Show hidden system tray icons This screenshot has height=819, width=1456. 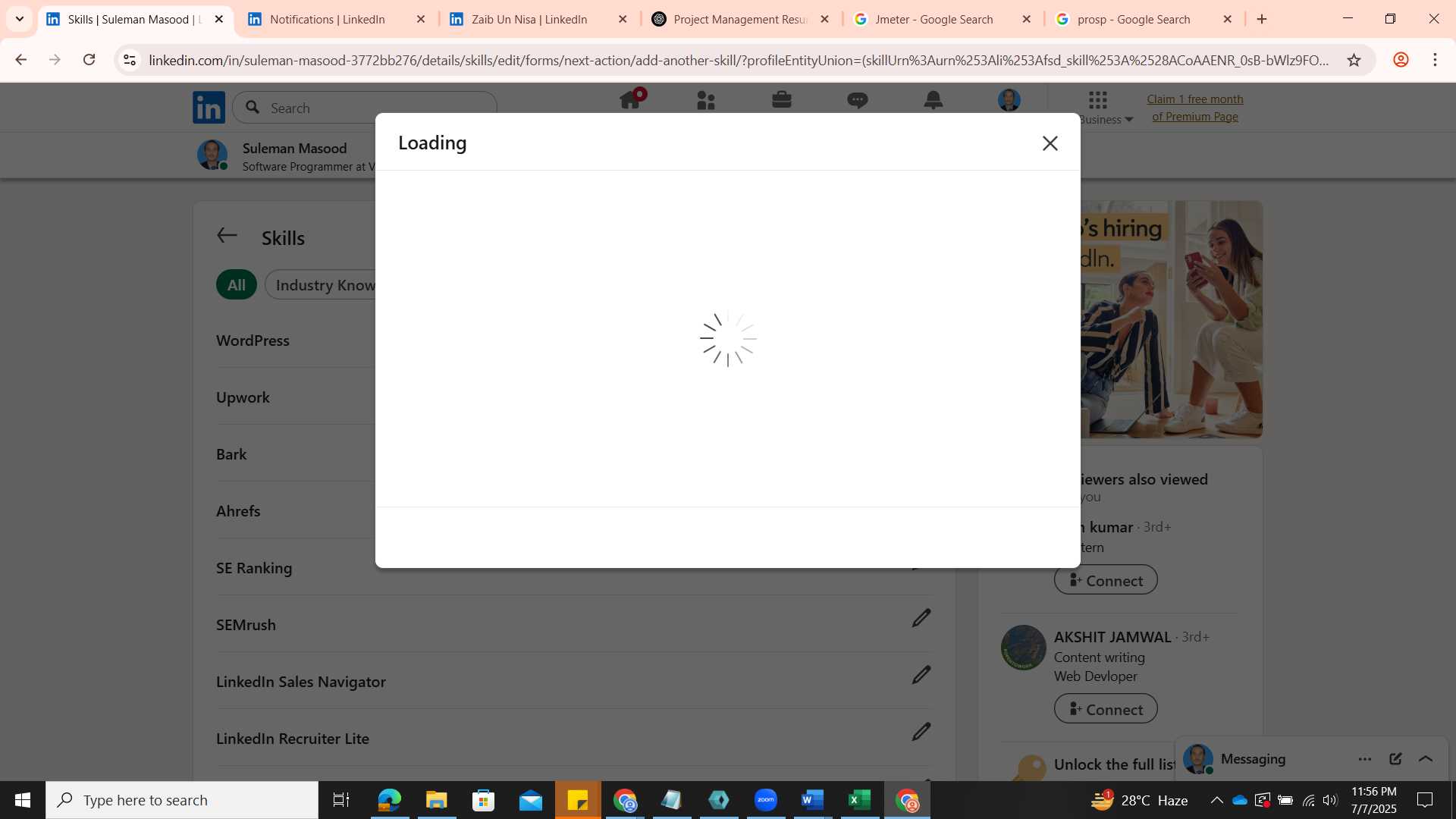pyautogui.click(x=1216, y=800)
